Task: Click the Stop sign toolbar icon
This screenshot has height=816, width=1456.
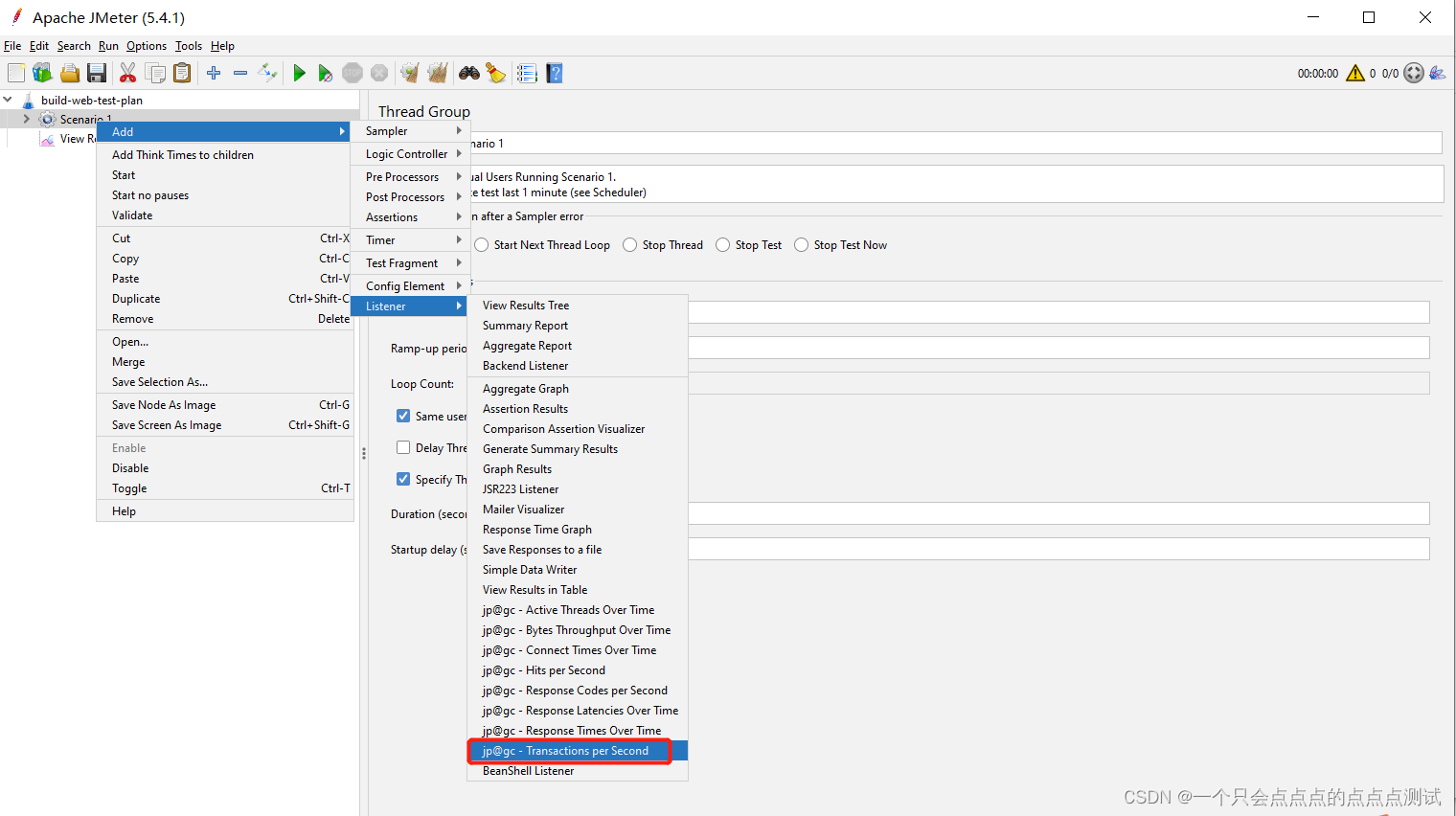Action: (x=353, y=73)
